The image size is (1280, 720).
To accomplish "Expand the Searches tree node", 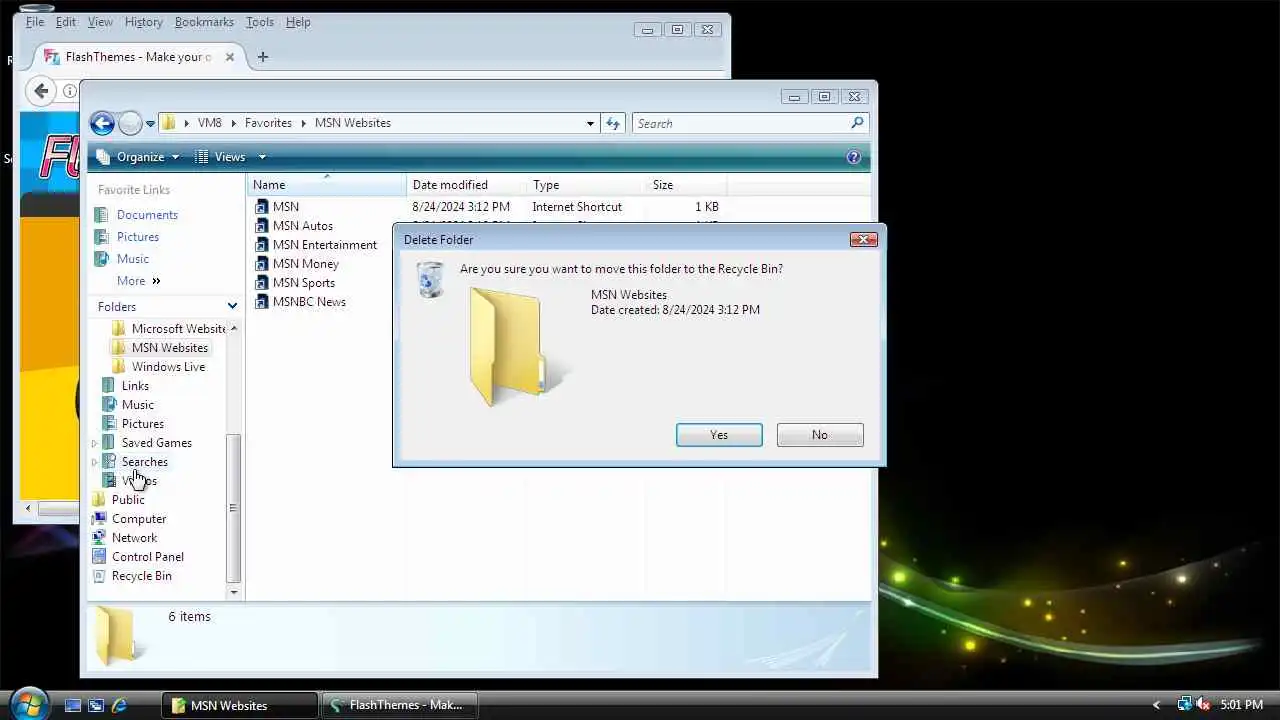I will pyautogui.click(x=95, y=462).
